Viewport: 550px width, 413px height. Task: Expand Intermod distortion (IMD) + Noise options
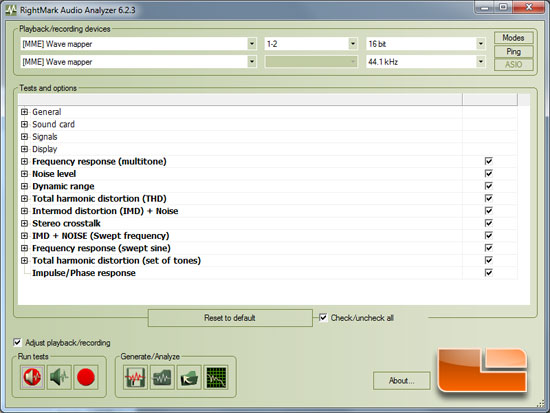[x=24, y=211]
